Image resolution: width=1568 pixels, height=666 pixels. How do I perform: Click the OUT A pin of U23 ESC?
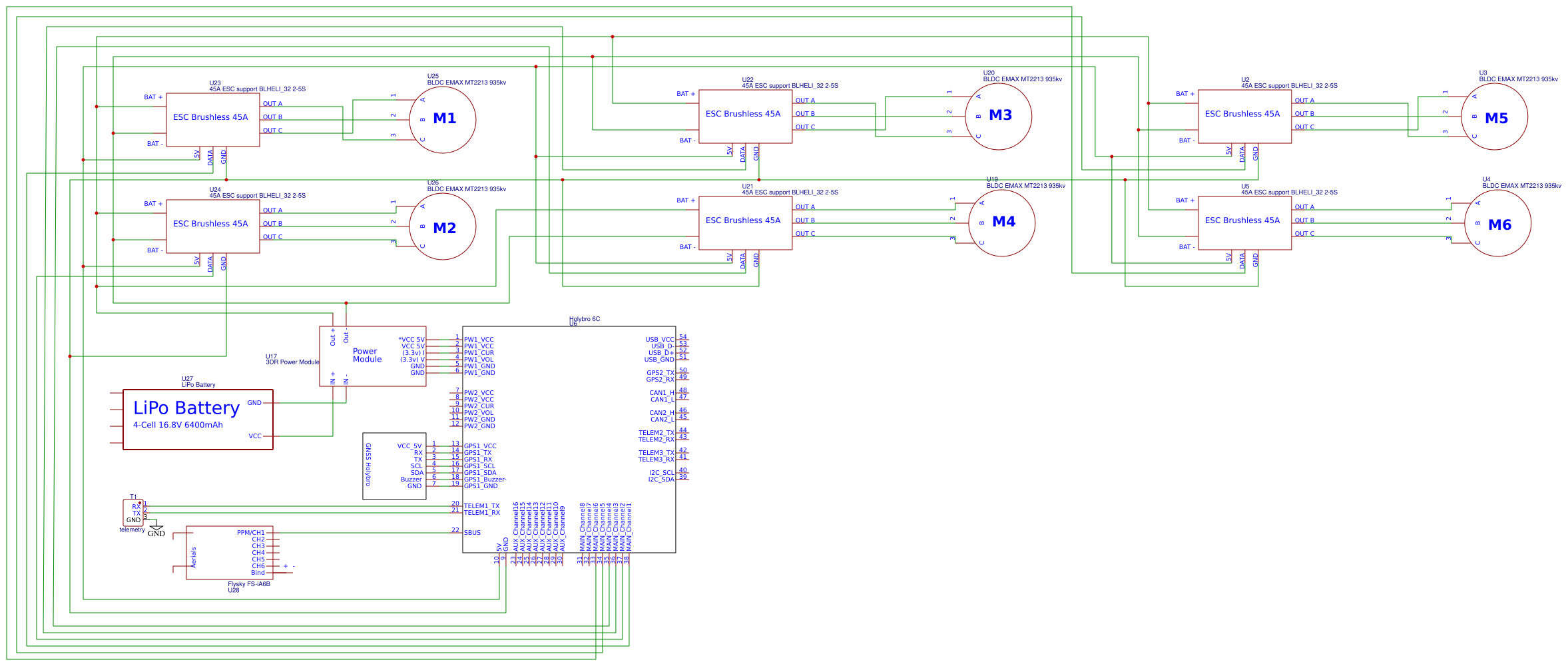click(272, 104)
